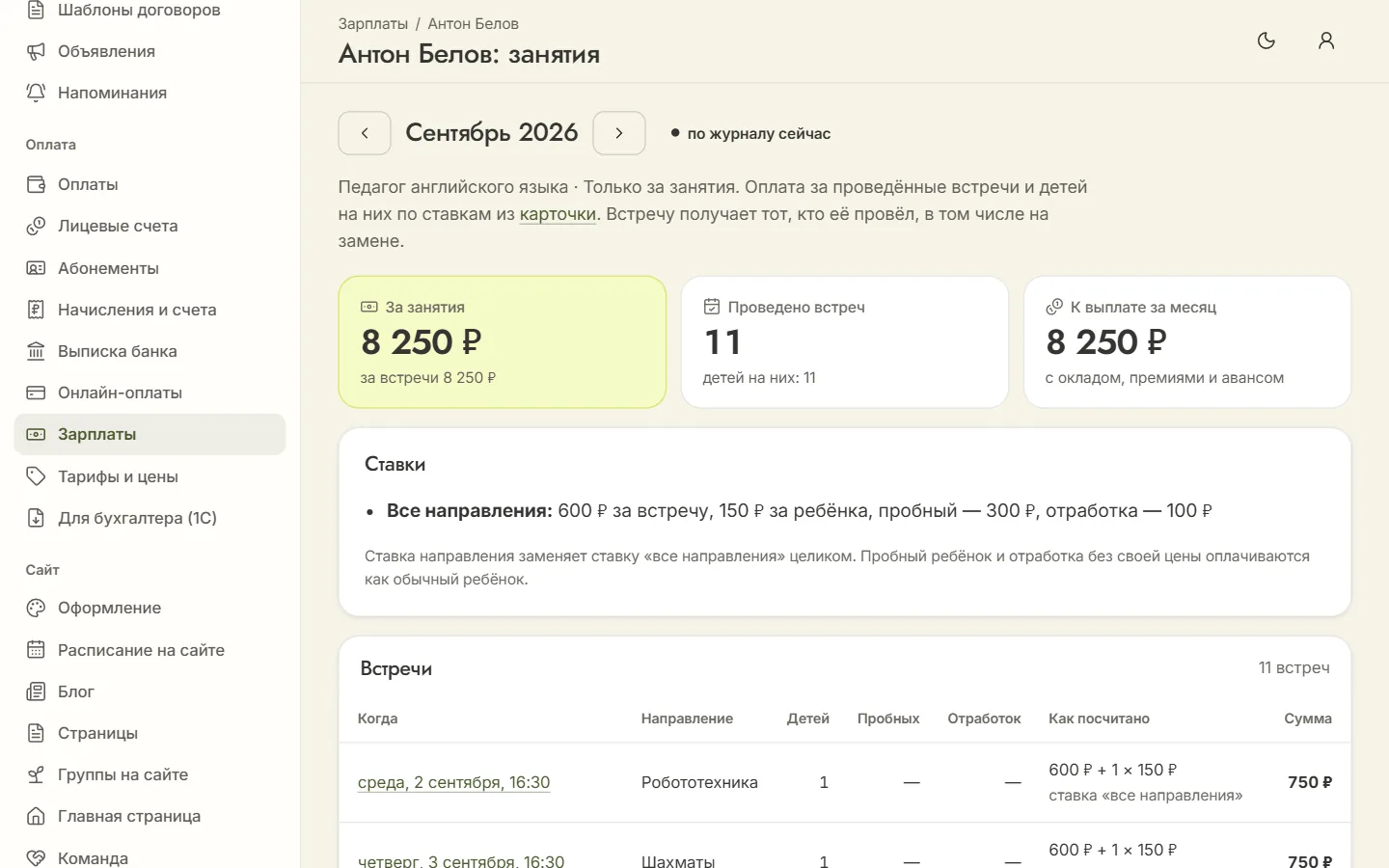This screenshot has width=1389, height=868.
Task: Click the Онлайн-оплаты credit card icon
Action: (36, 393)
